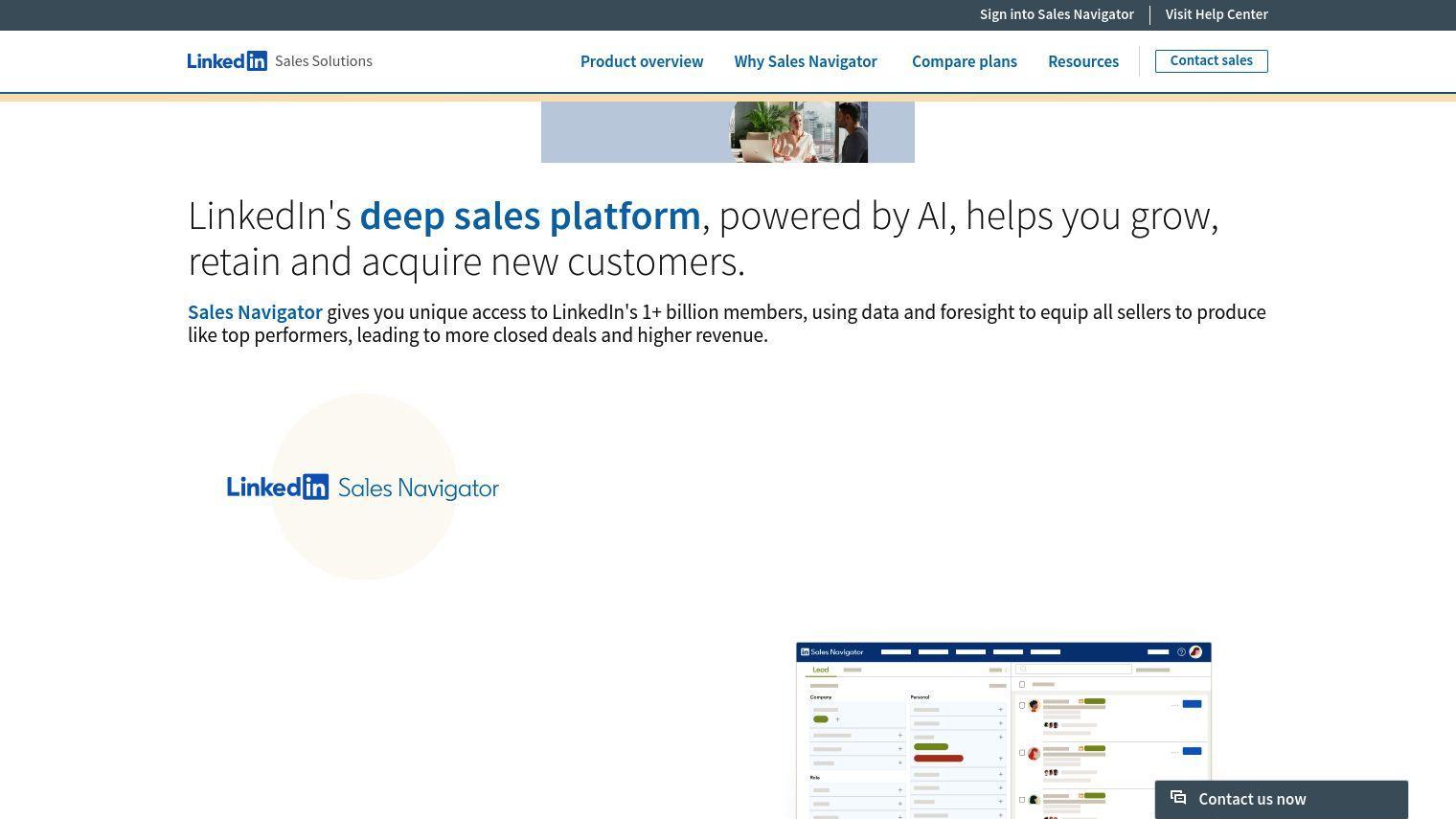Image resolution: width=1456 pixels, height=819 pixels.
Task: Click second lead's blue action button
Action: 1192,751
